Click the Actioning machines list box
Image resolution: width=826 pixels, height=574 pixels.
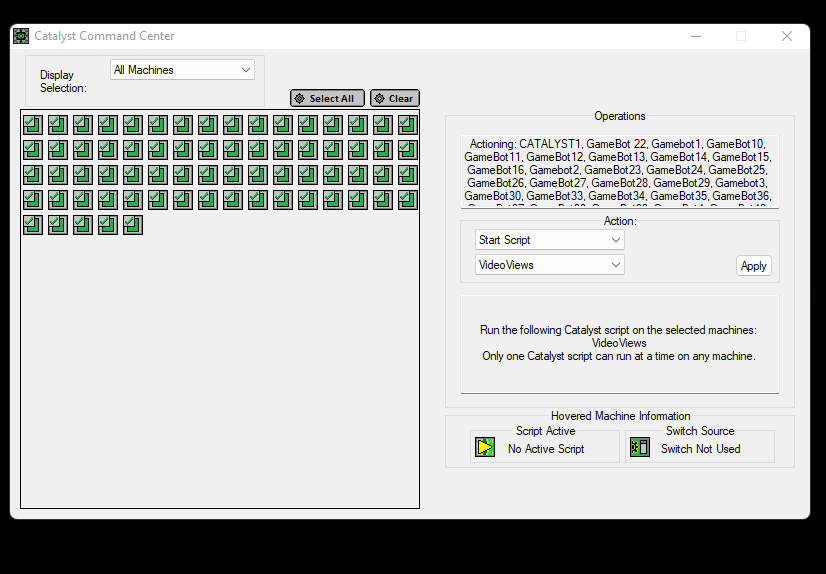point(618,171)
